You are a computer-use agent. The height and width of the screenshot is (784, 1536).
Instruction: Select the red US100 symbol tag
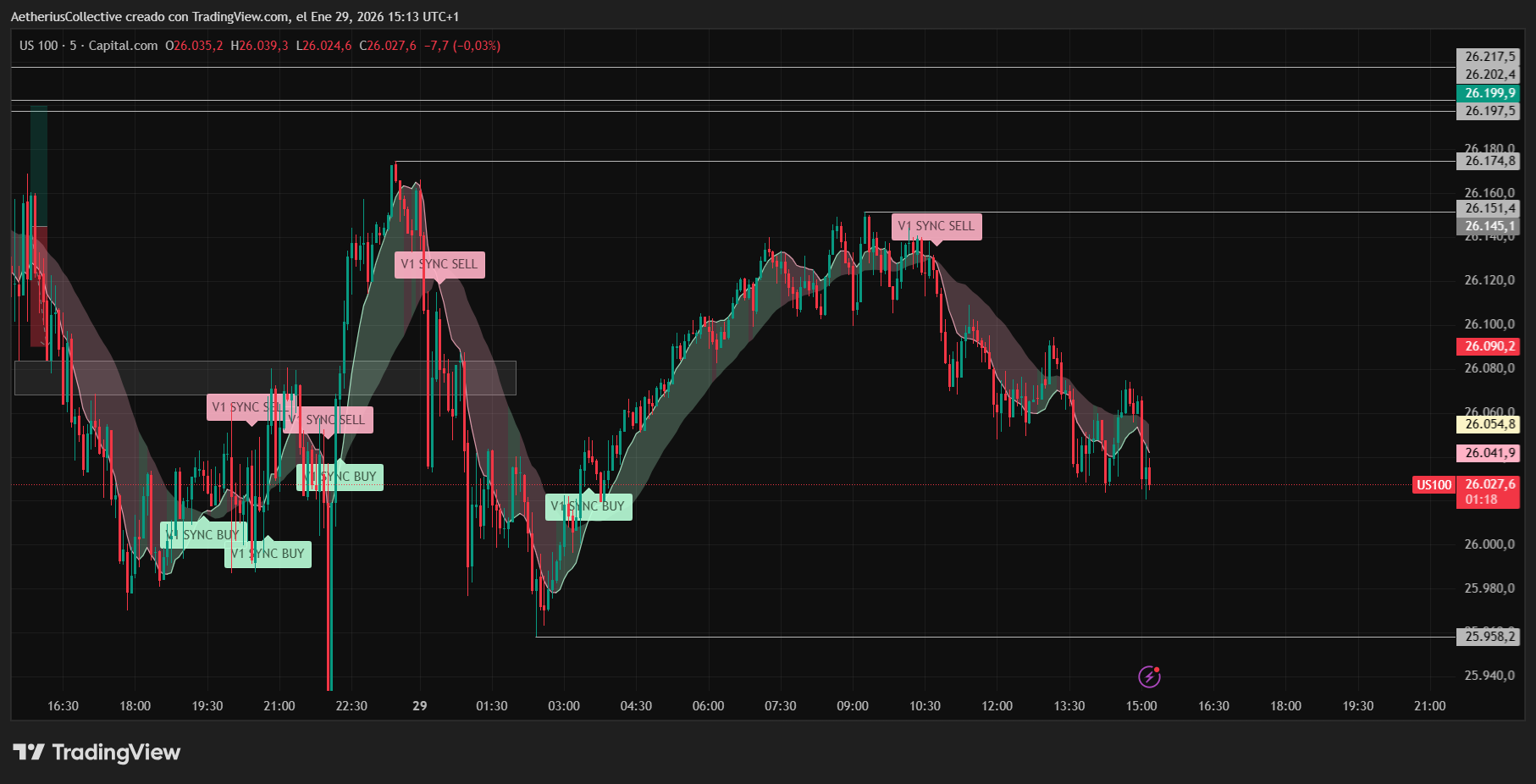1434,485
